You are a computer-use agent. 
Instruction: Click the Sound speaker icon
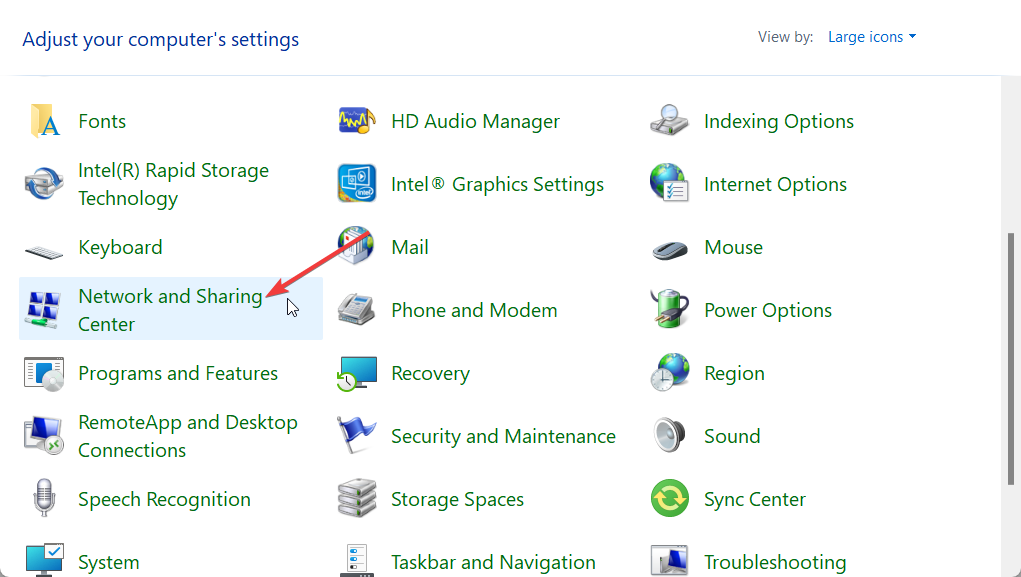tap(669, 436)
